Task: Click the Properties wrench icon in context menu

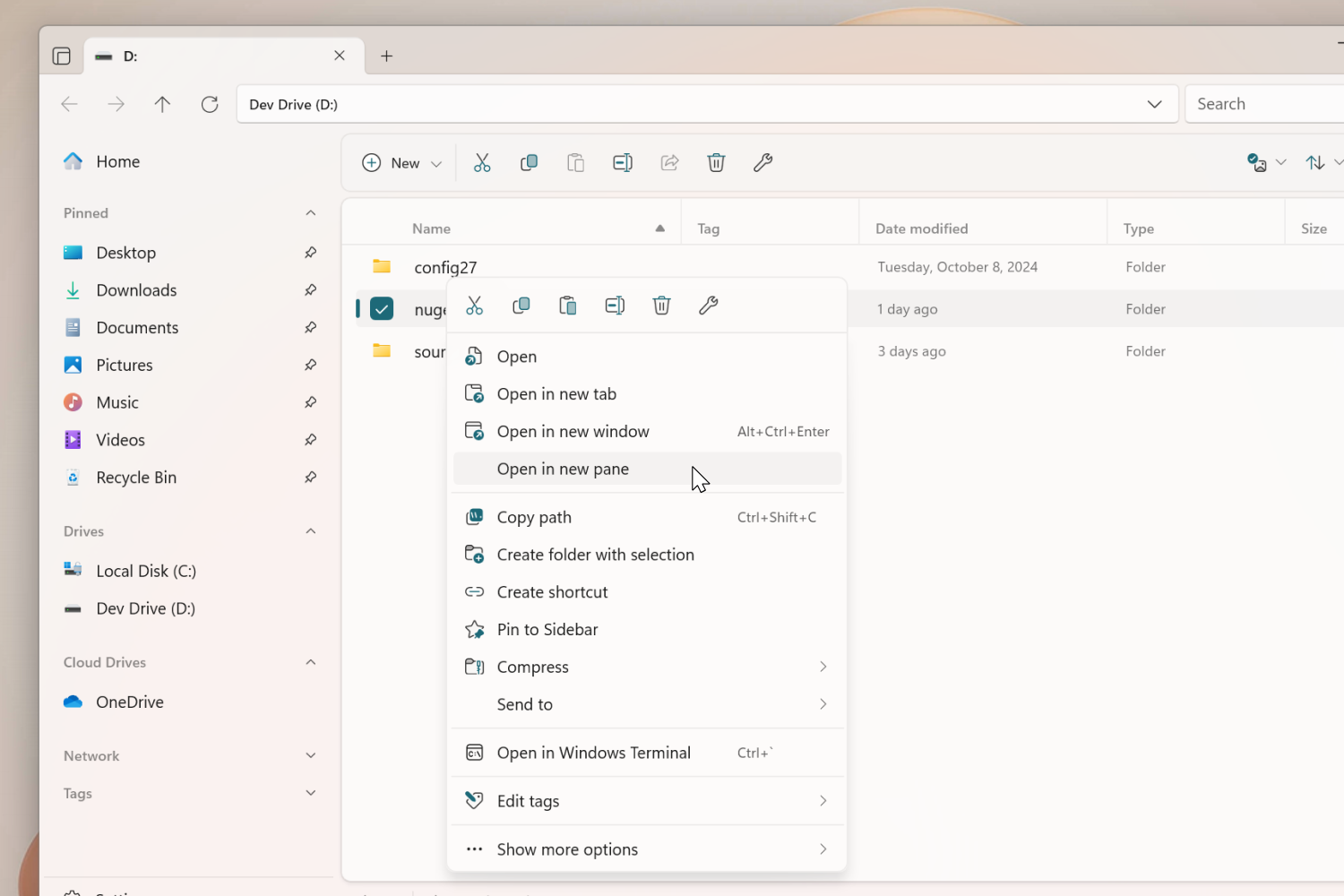Action: pyautogui.click(x=708, y=306)
